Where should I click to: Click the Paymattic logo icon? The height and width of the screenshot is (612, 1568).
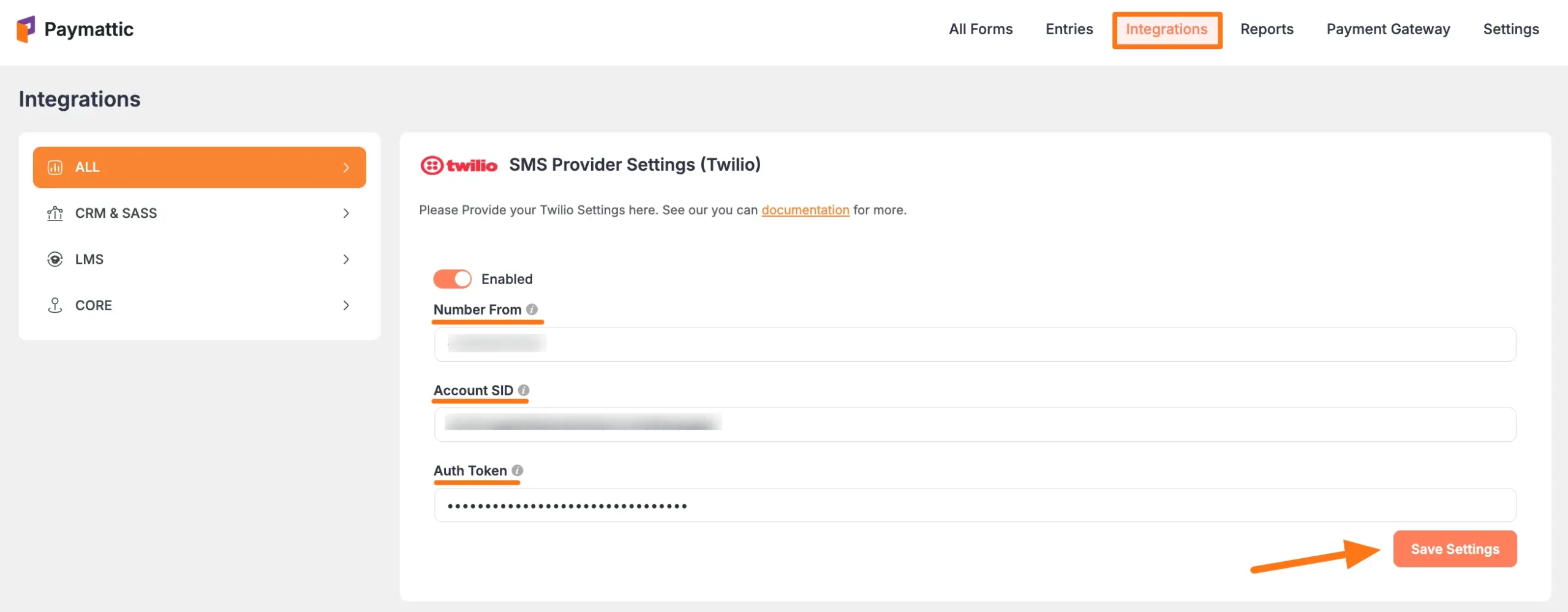[26, 29]
